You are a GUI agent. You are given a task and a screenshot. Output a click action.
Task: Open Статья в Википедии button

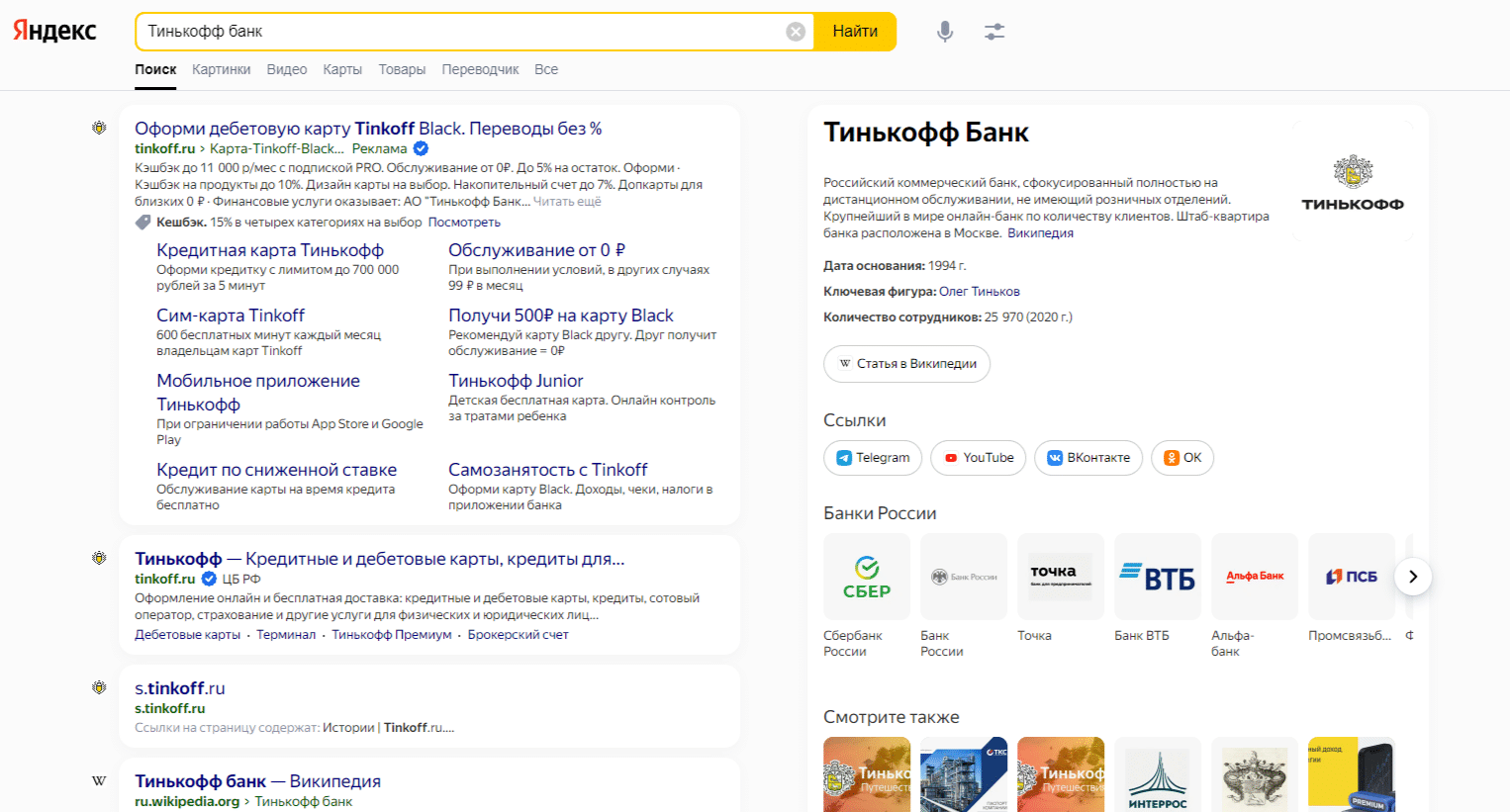click(x=906, y=364)
